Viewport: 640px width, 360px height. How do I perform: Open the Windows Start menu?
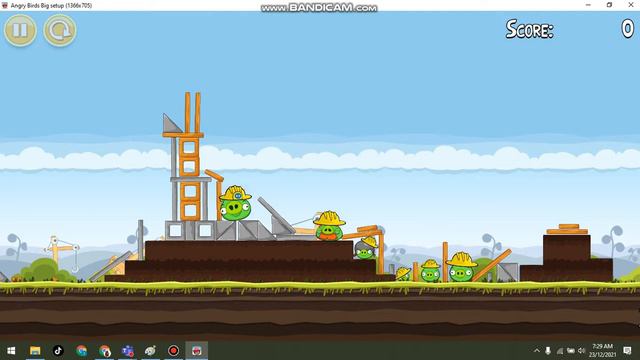[x=11, y=351]
